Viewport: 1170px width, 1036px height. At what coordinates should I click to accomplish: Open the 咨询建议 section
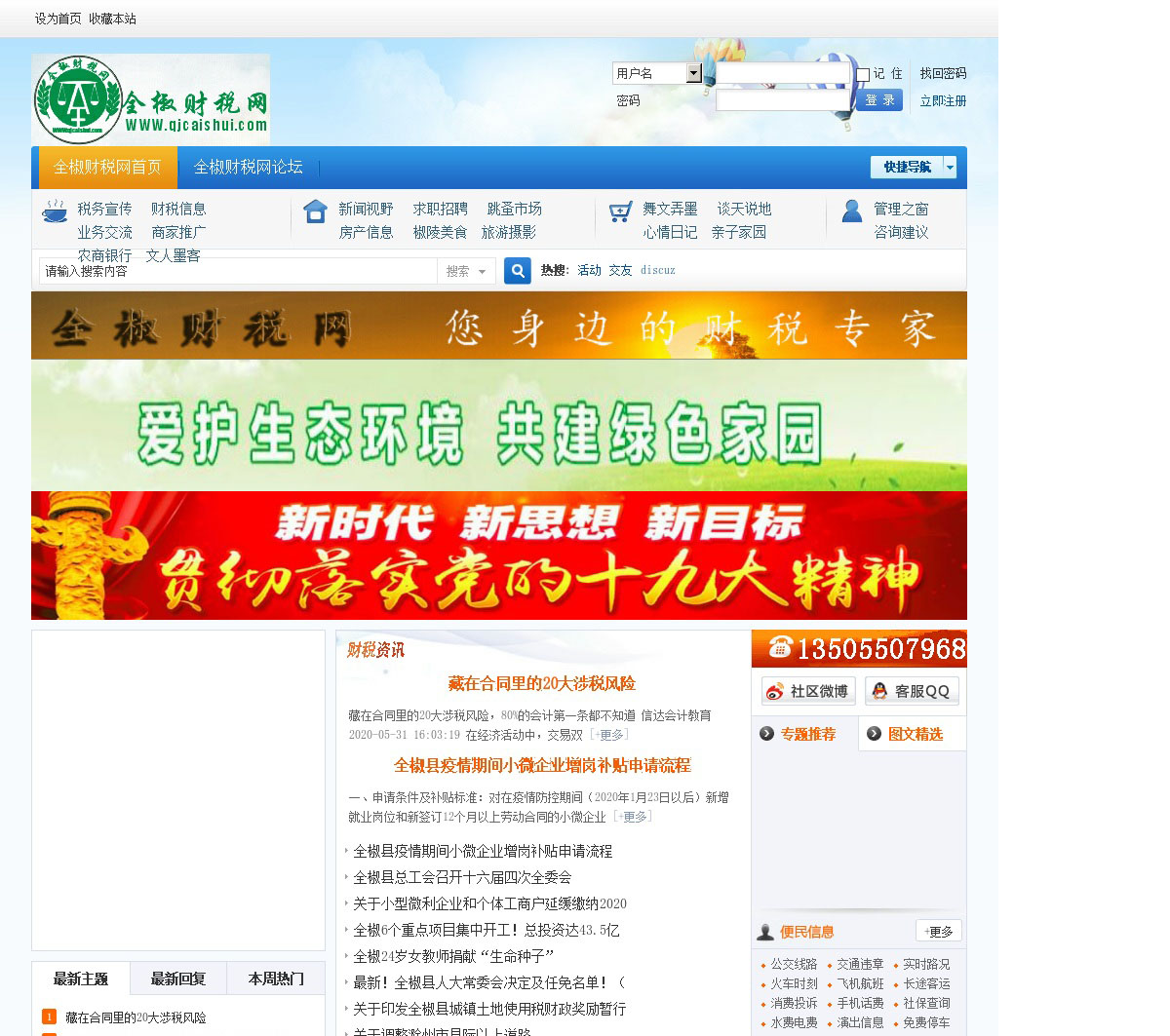pos(901,232)
